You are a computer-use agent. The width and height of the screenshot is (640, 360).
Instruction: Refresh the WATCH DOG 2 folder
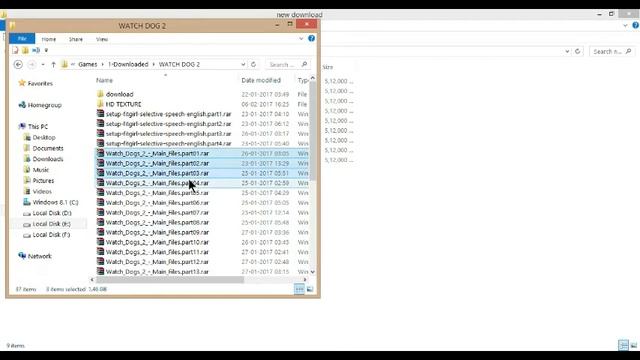[x=253, y=64]
